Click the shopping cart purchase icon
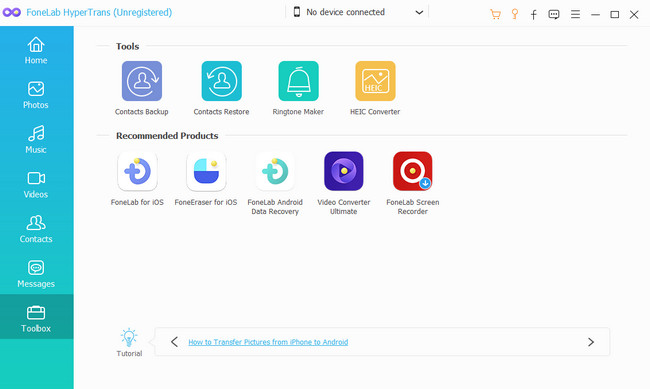 [495, 15]
